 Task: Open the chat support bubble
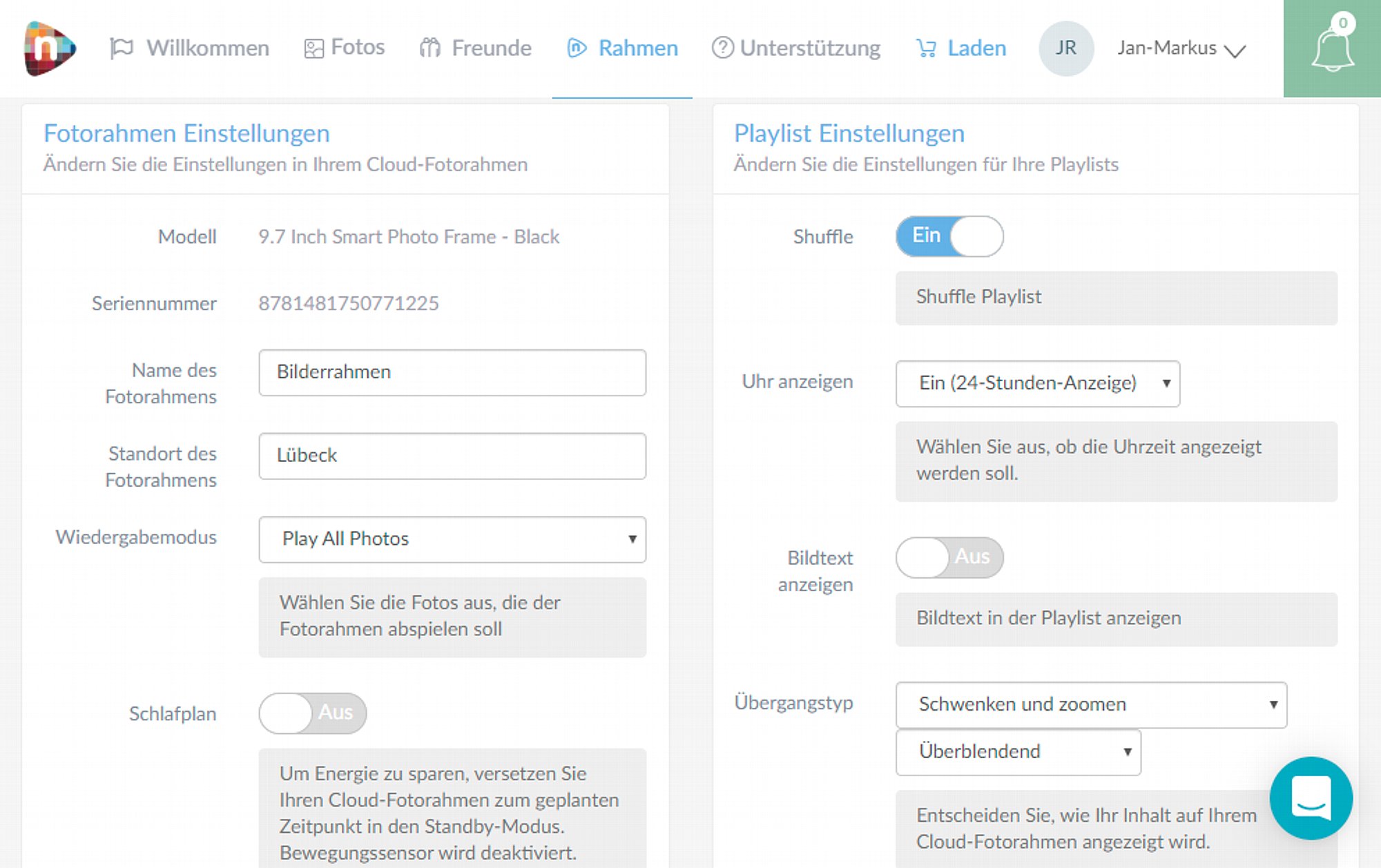pos(1311,798)
